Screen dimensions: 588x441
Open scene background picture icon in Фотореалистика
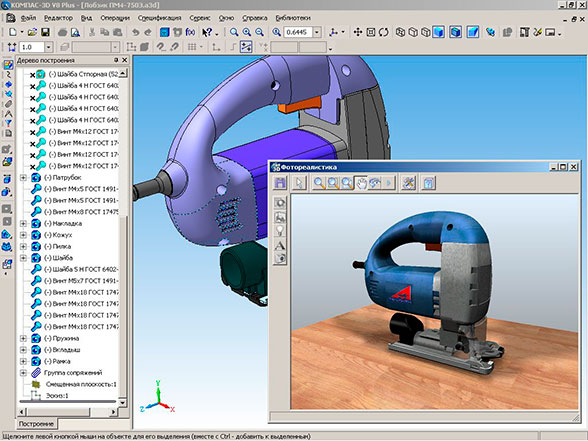tap(280, 217)
